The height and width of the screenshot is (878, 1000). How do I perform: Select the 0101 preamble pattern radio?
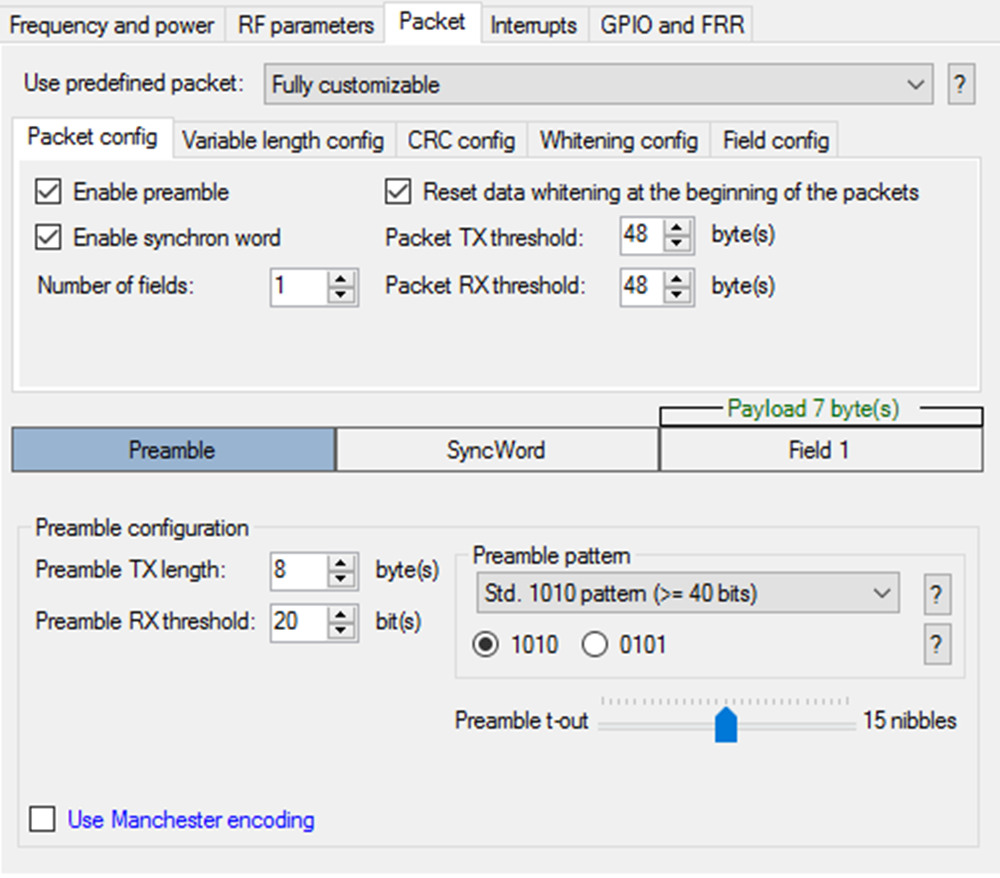click(595, 645)
